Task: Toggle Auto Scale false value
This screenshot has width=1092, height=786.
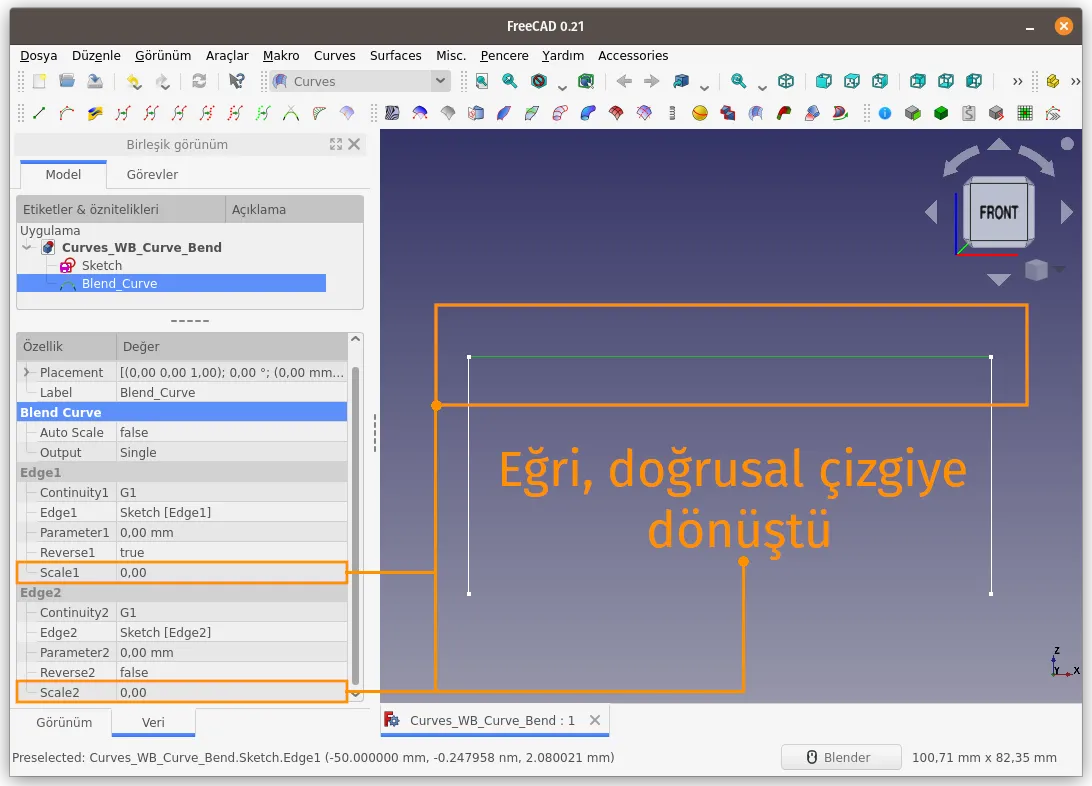Action: 232,432
